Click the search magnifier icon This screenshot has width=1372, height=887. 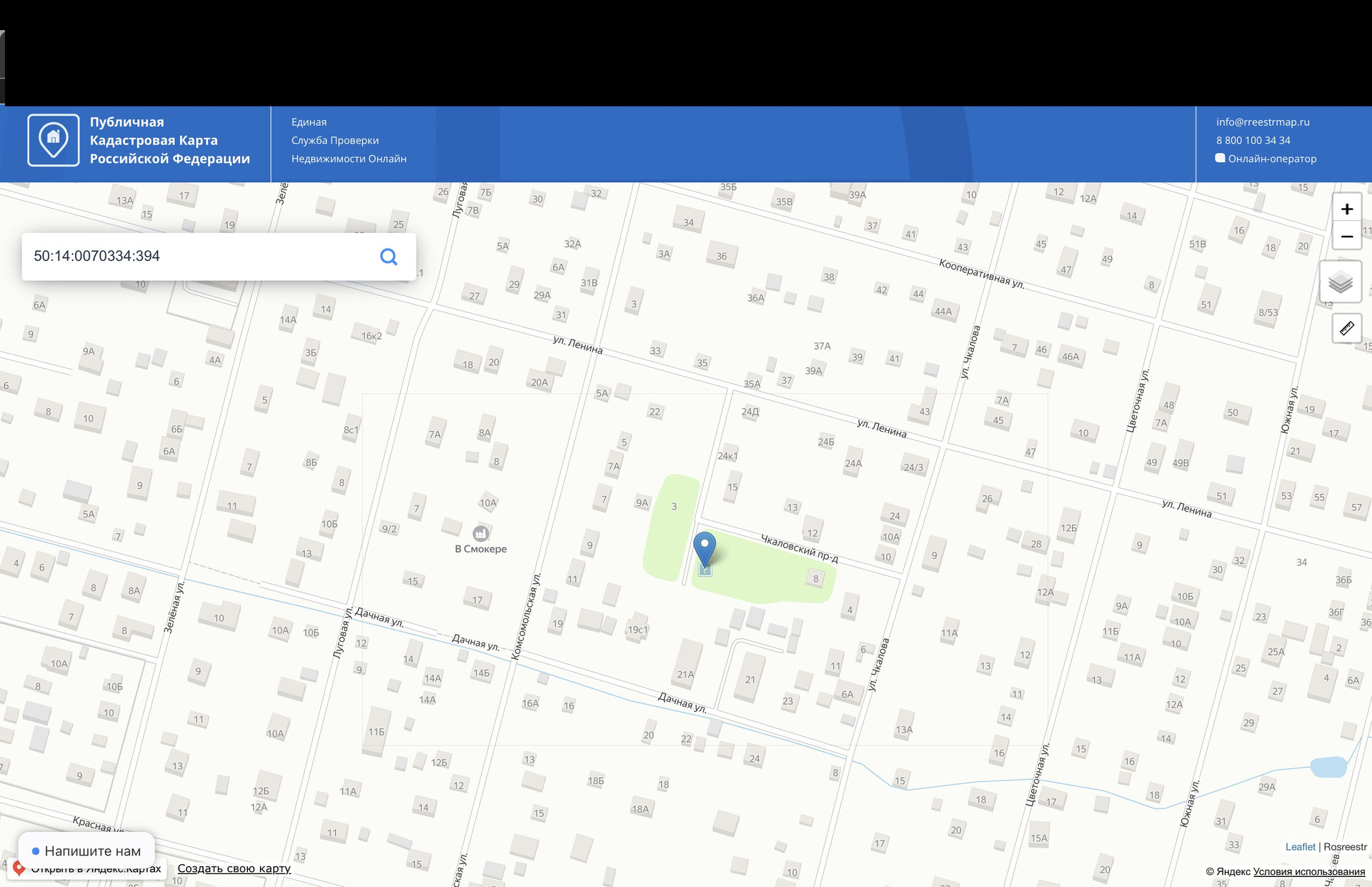click(x=389, y=257)
